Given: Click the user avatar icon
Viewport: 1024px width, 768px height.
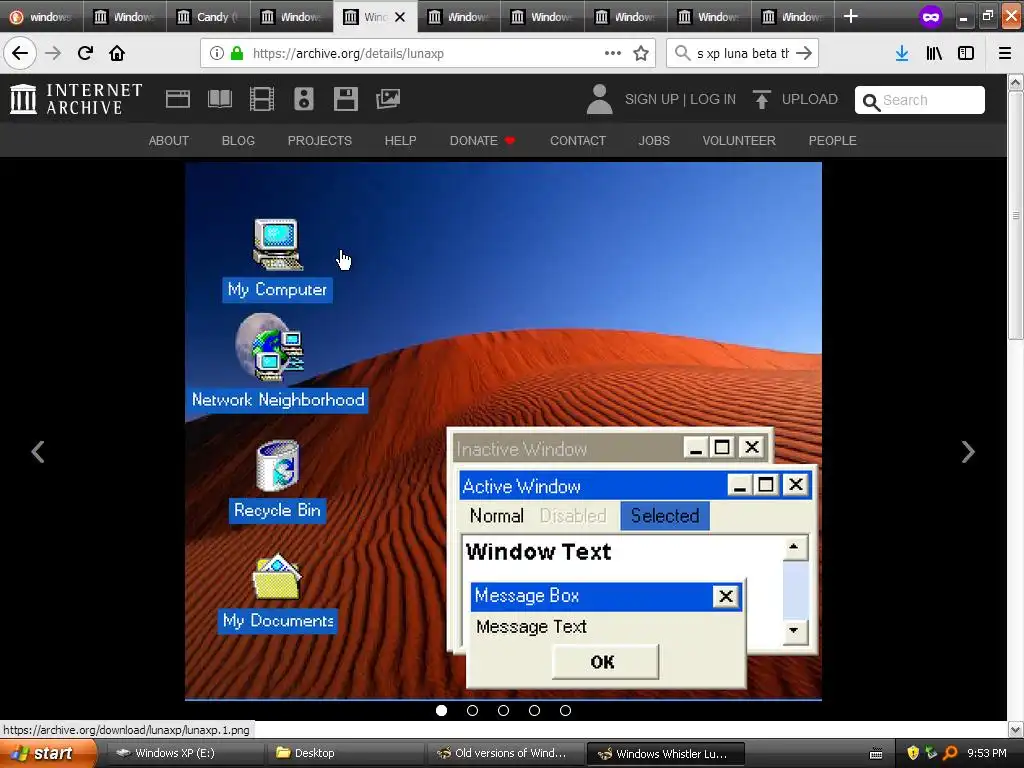Looking at the screenshot, I should (x=600, y=99).
